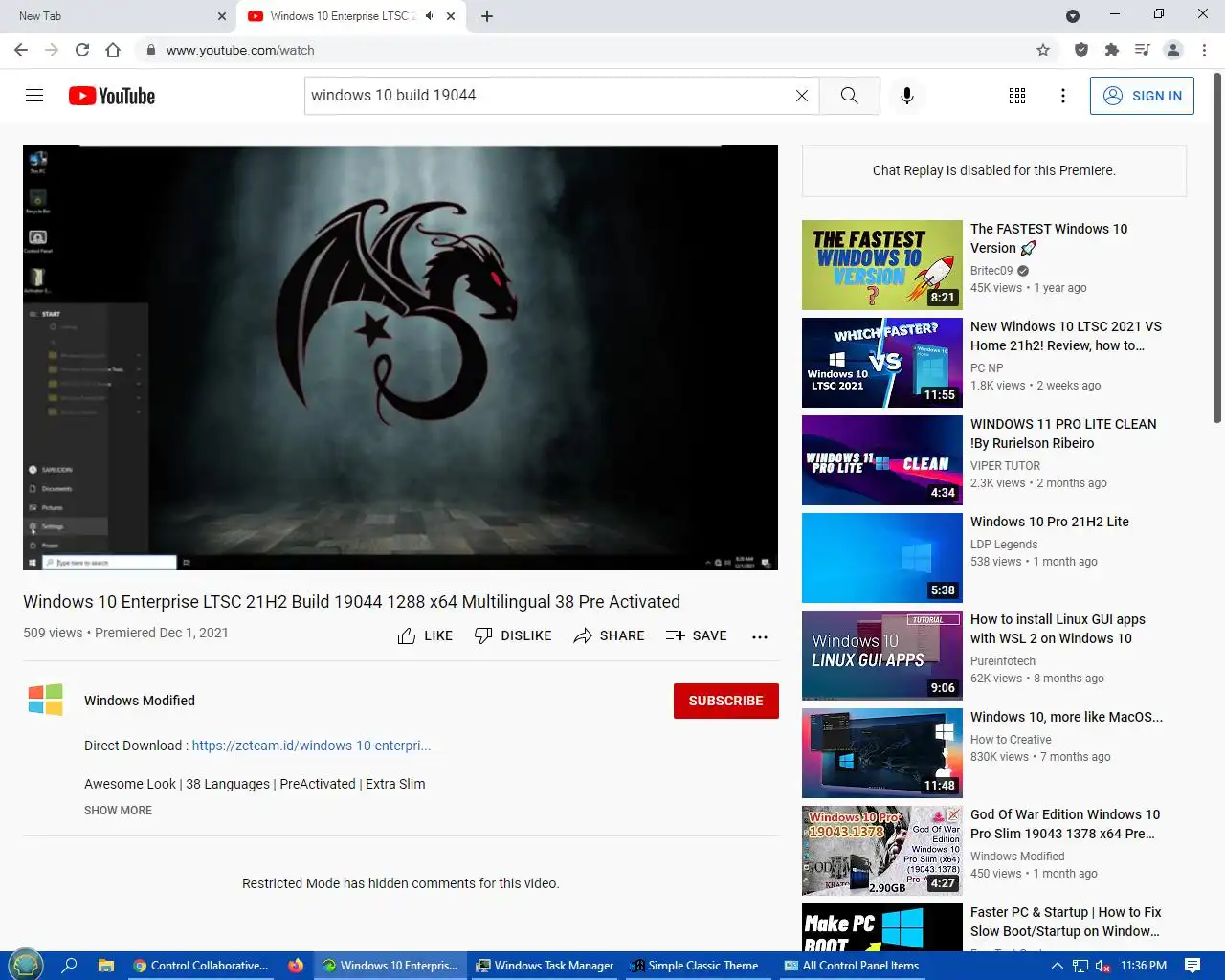The width and height of the screenshot is (1225, 980).
Task: Open The FASTEST Windows 10 Version thumbnail
Action: pos(882,265)
